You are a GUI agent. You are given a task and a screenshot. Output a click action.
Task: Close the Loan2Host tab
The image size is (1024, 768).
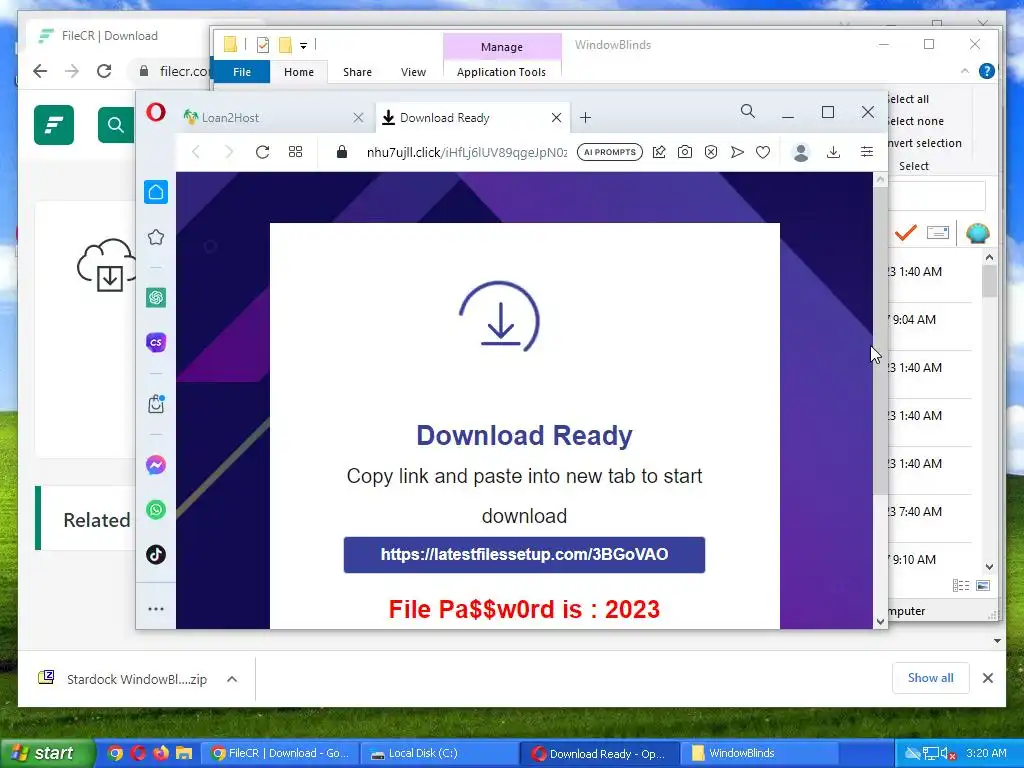(x=358, y=118)
